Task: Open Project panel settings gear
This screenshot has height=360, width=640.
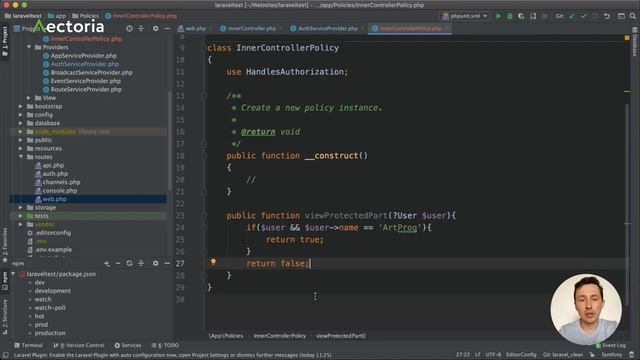Action: pyautogui.click(x=155, y=29)
